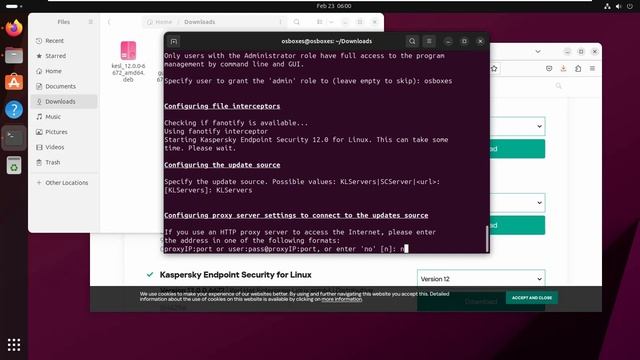Open the Files view options dropdown arrow
Viewport: 640px width, 360px height.
pyautogui.click(x=331, y=22)
